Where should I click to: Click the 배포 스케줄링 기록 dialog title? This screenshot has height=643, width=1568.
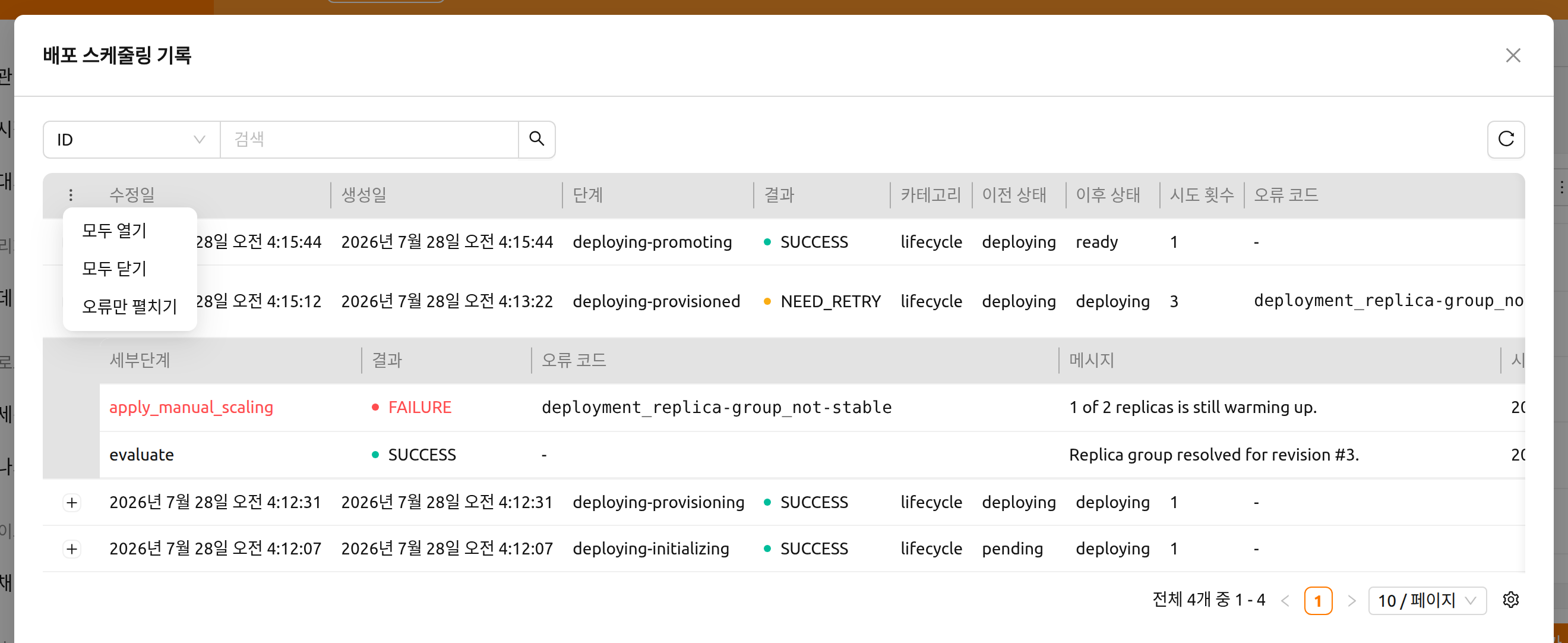coord(117,55)
